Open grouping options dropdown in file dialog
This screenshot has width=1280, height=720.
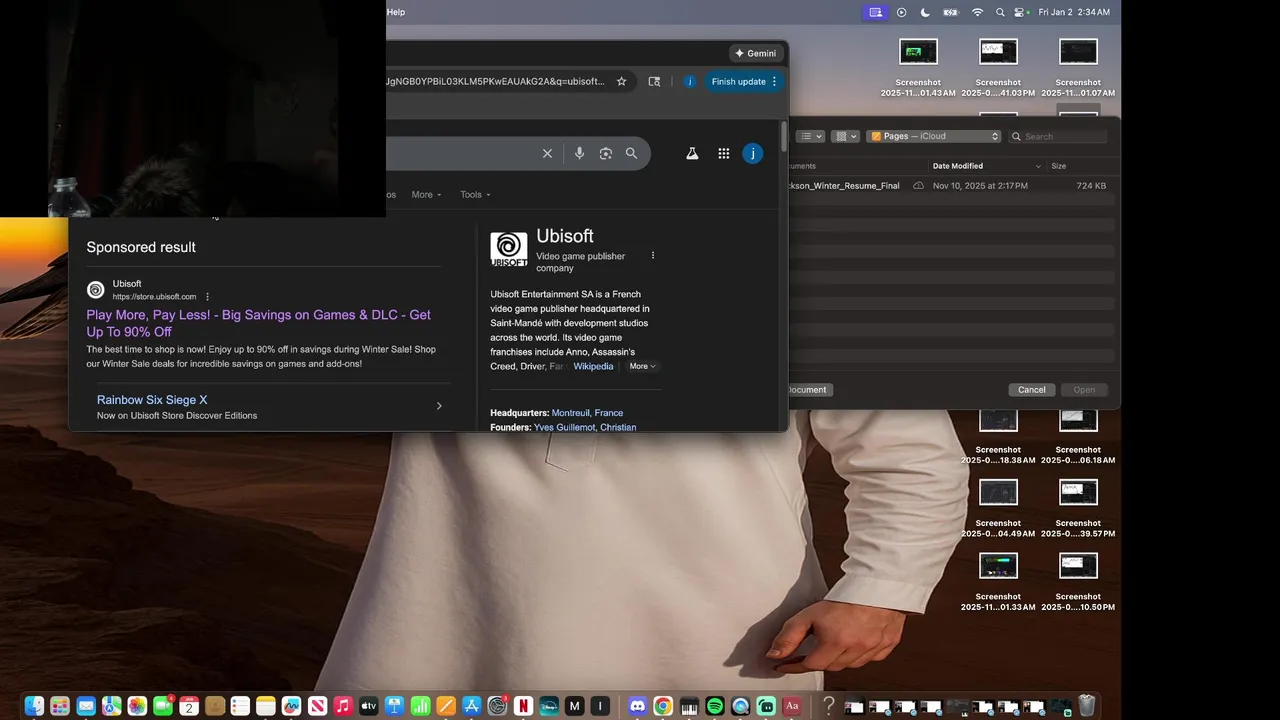[846, 136]
